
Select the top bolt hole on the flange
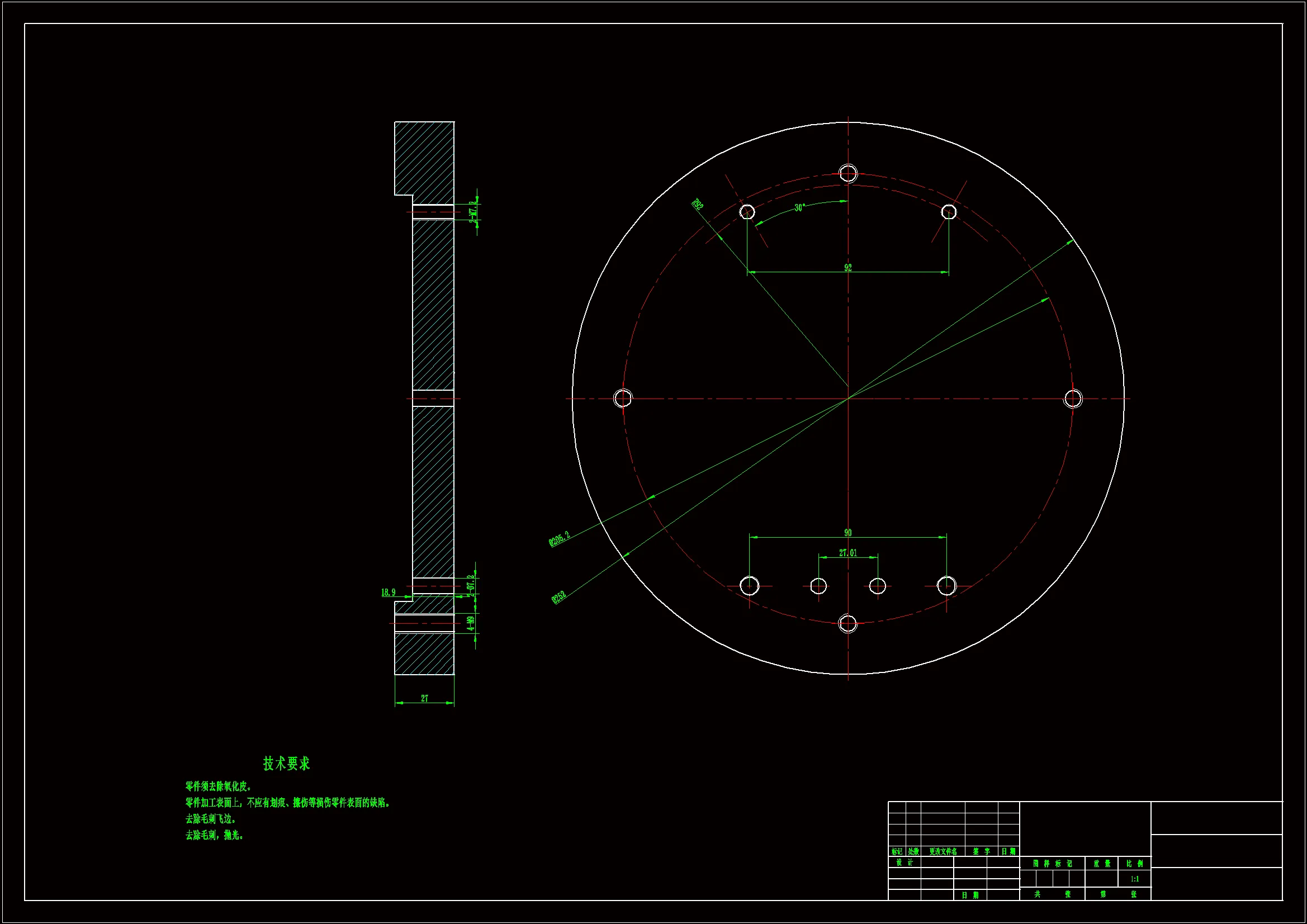tap(848, 173)
